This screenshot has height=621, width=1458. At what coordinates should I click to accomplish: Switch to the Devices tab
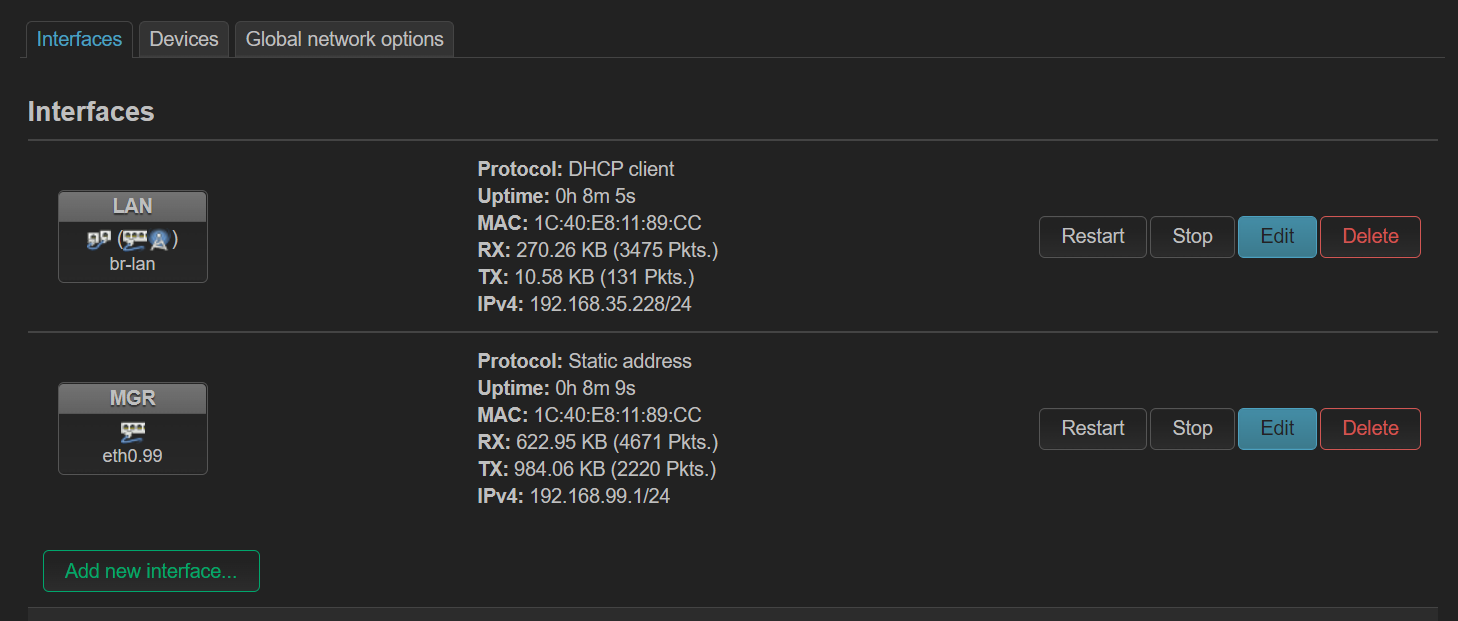pos(184,39)
